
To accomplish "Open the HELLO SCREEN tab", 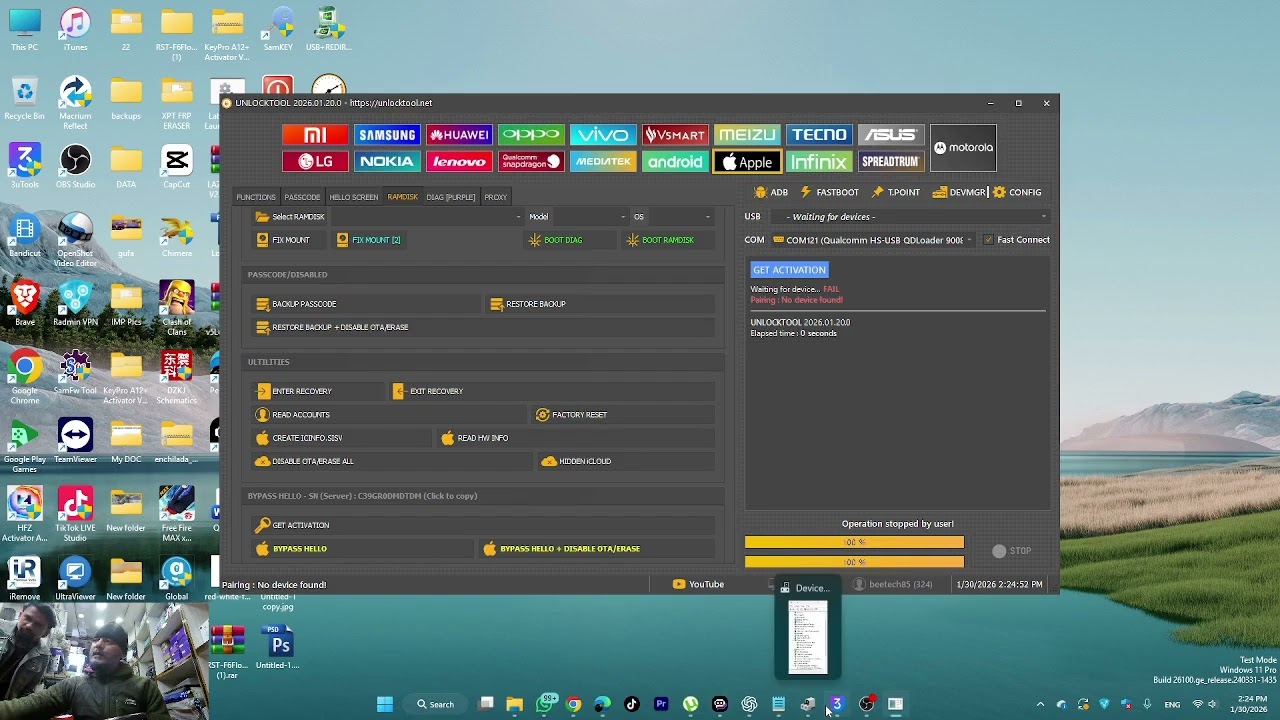I will pos(354,197).
